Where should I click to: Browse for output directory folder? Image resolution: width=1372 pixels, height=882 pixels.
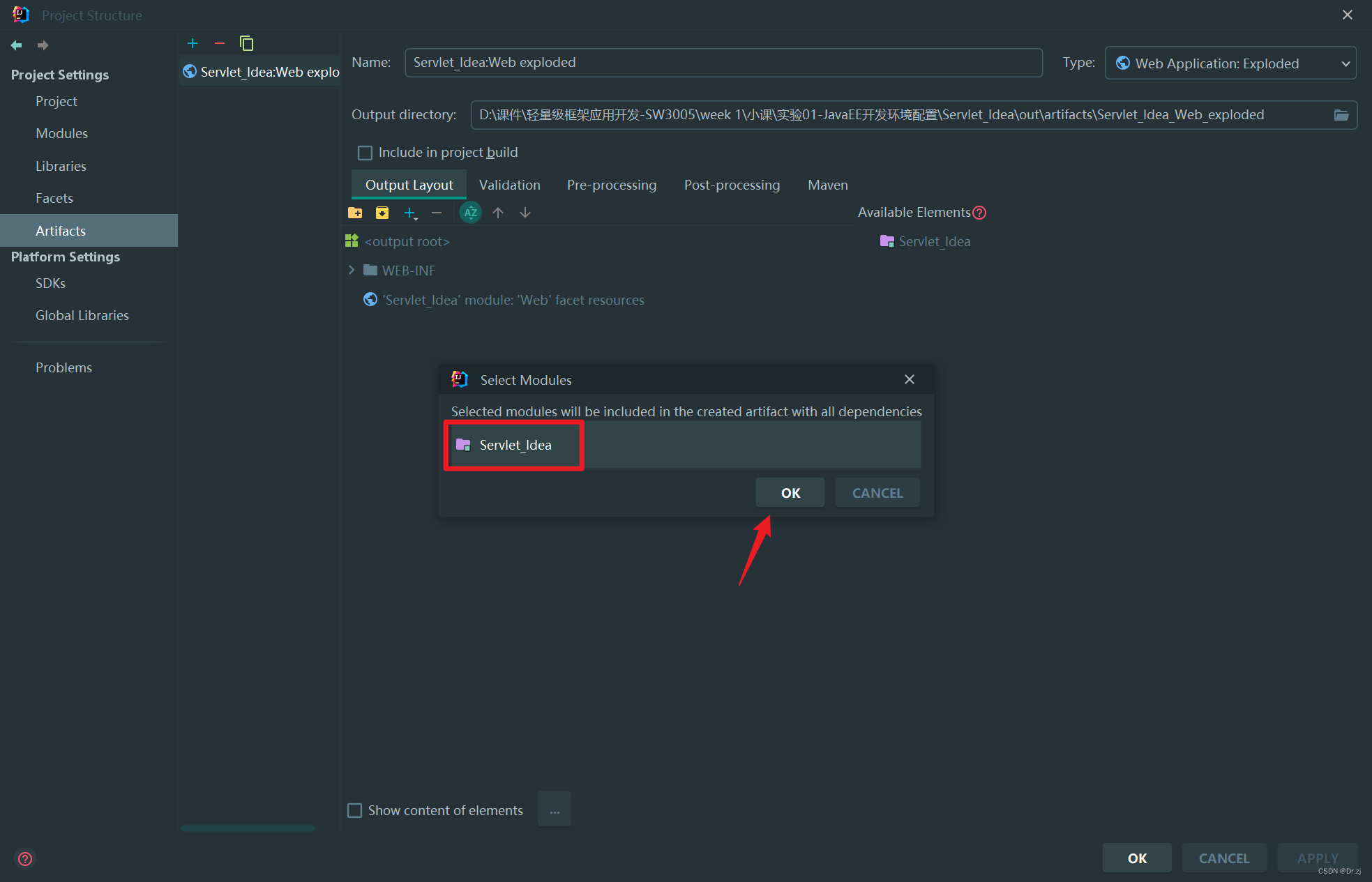pyautogui.click(x=1341, y=115)
